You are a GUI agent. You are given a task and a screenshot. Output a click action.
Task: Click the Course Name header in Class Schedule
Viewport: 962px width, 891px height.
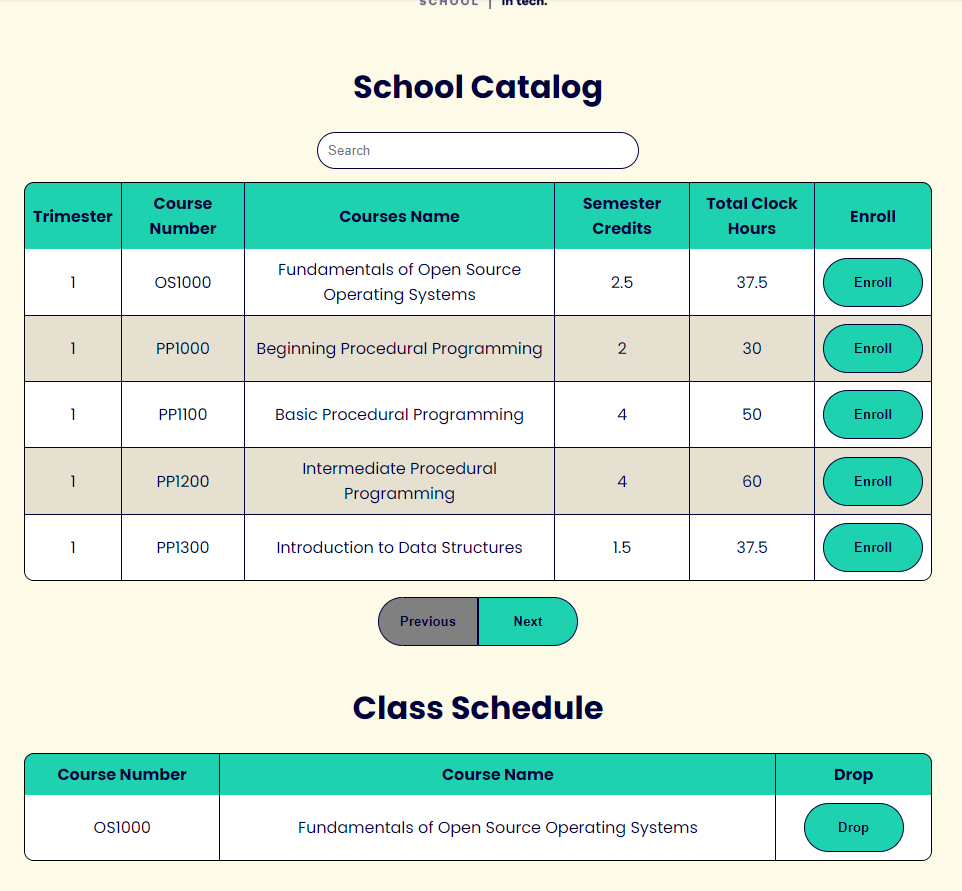(498, 774)
